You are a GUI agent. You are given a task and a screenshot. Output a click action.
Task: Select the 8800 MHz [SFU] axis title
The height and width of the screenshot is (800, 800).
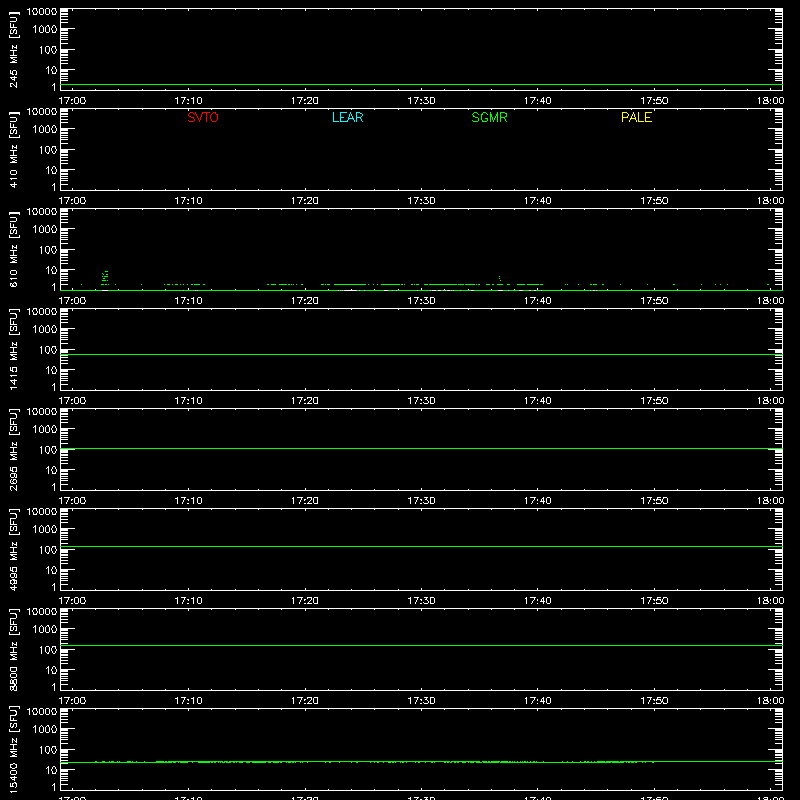coord(13,649)
